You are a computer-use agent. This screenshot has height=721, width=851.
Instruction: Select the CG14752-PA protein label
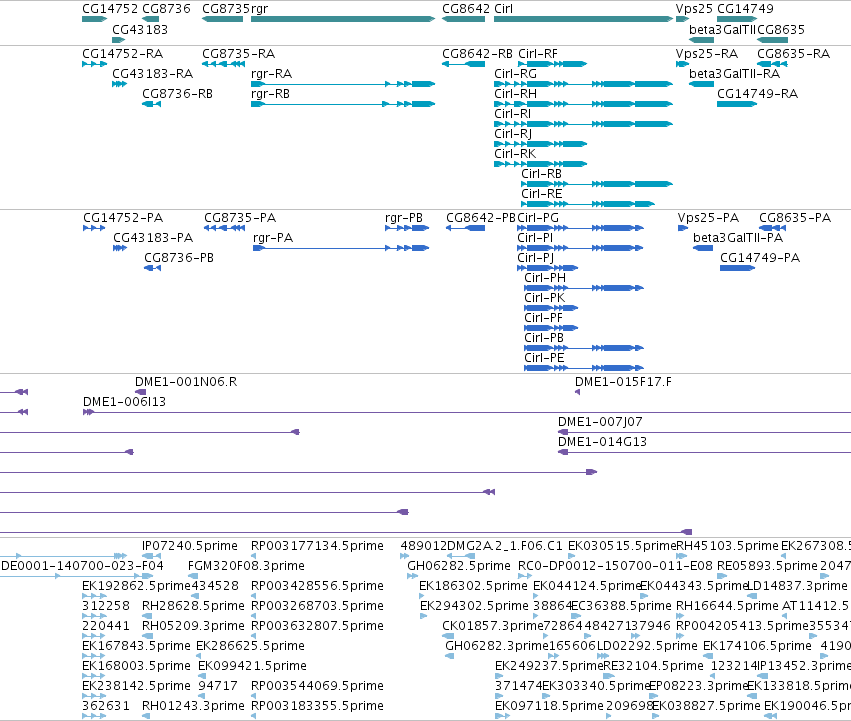coord(123,218)
